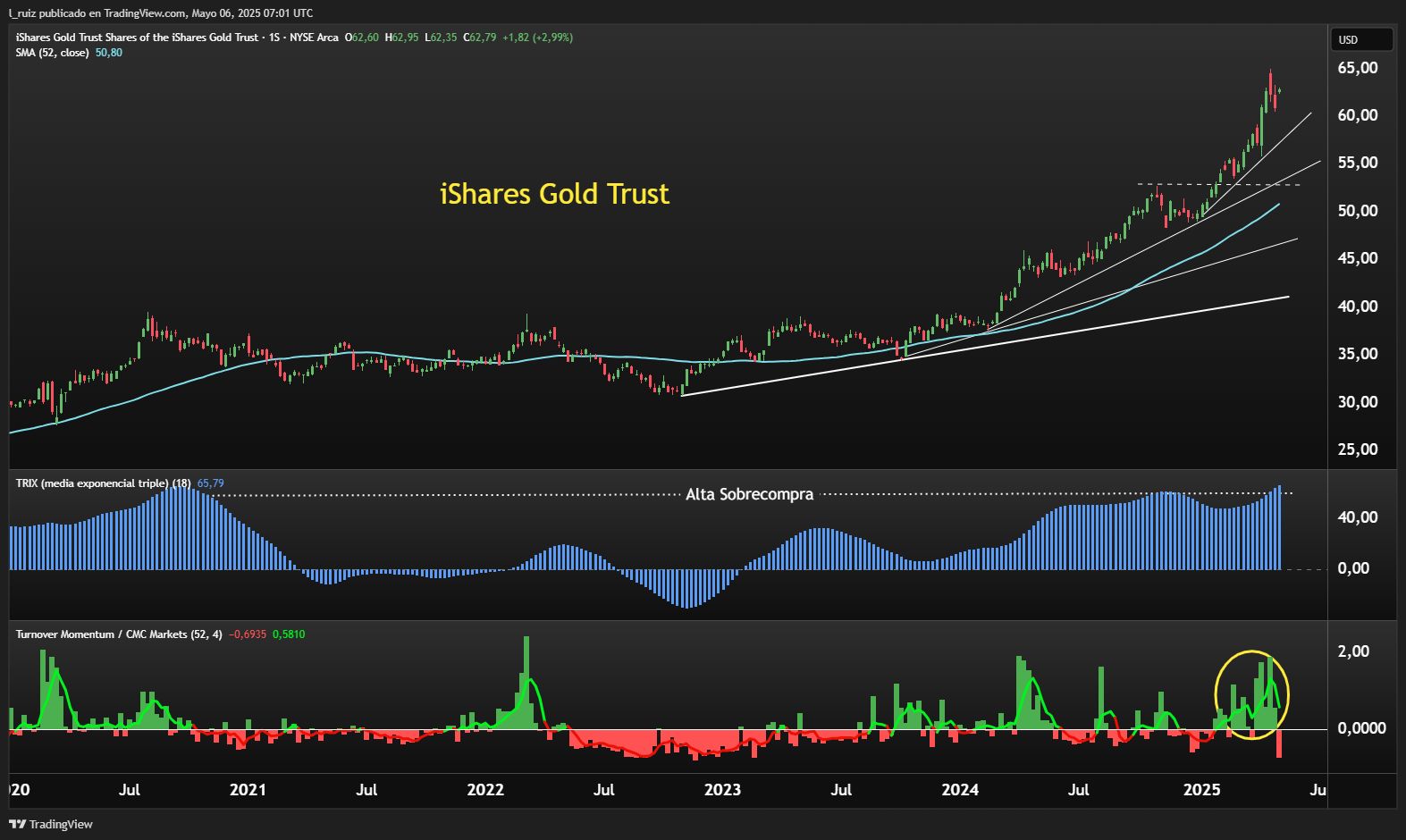Click the 2025 time axis label
The width and height of the screenshot is (1406, 840).
[x=1201, y=790]
